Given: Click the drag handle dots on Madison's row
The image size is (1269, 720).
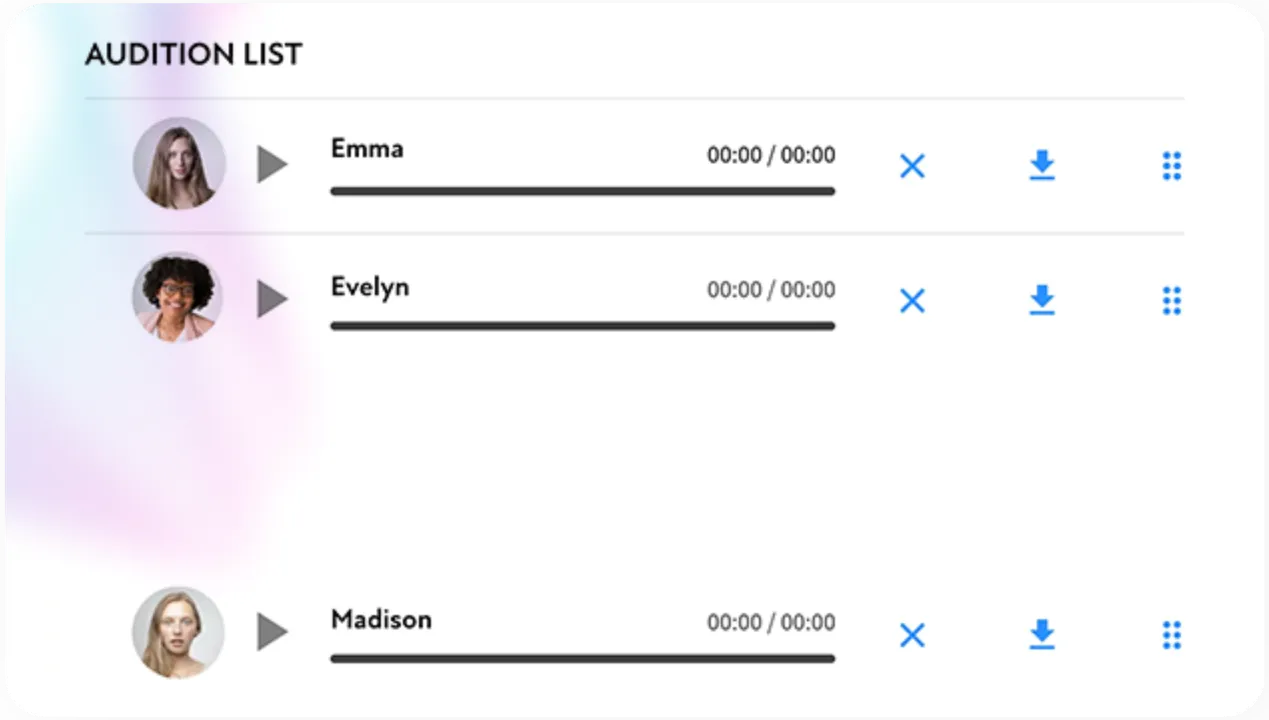Looking at the screenshot, I should (1172, 634).
